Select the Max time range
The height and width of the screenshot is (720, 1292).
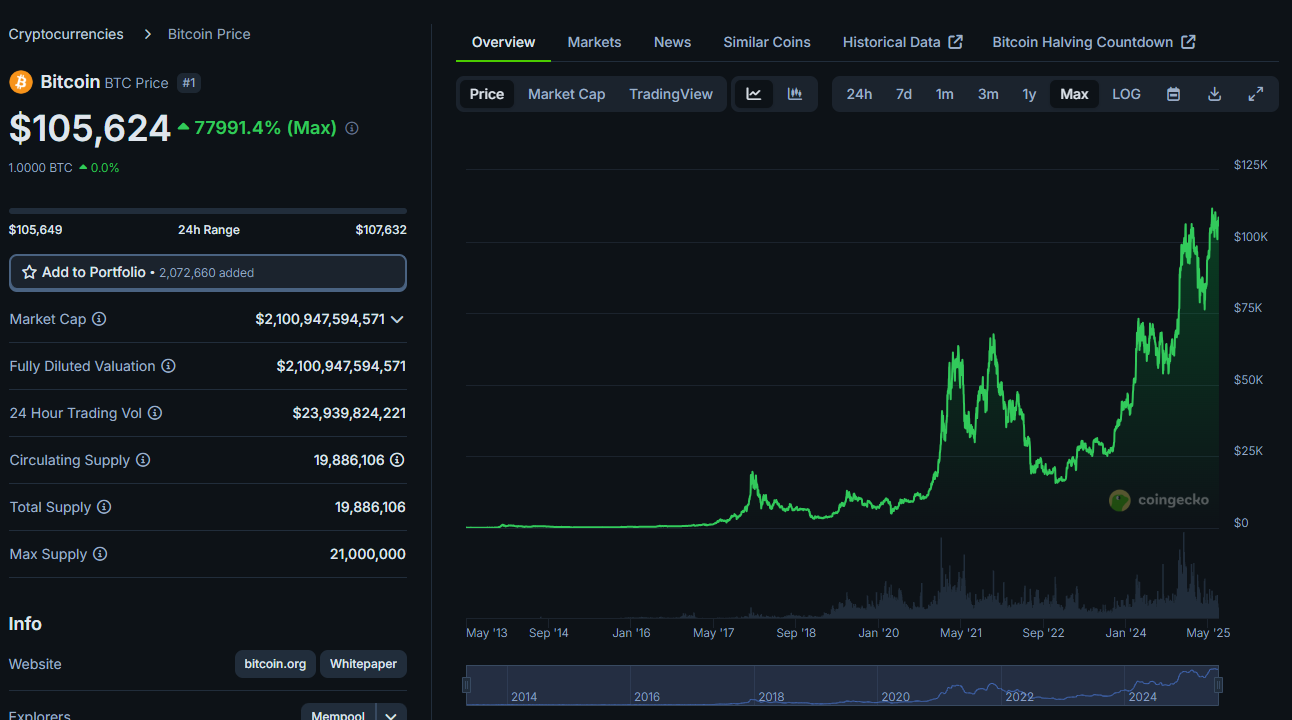(x=1074, y=94)
